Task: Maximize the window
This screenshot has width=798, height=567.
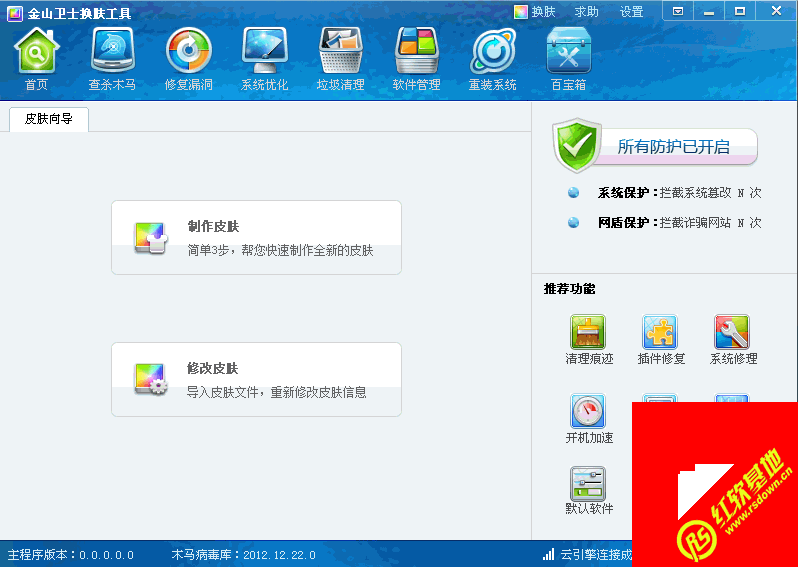Action: [740, 11]
